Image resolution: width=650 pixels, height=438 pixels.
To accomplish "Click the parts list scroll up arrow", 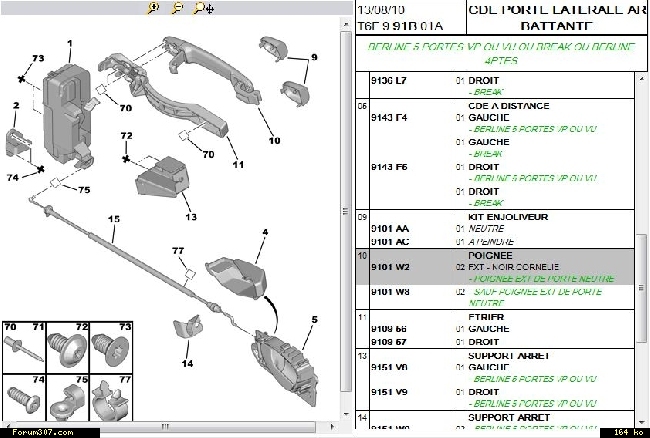I will coord(641,77).
